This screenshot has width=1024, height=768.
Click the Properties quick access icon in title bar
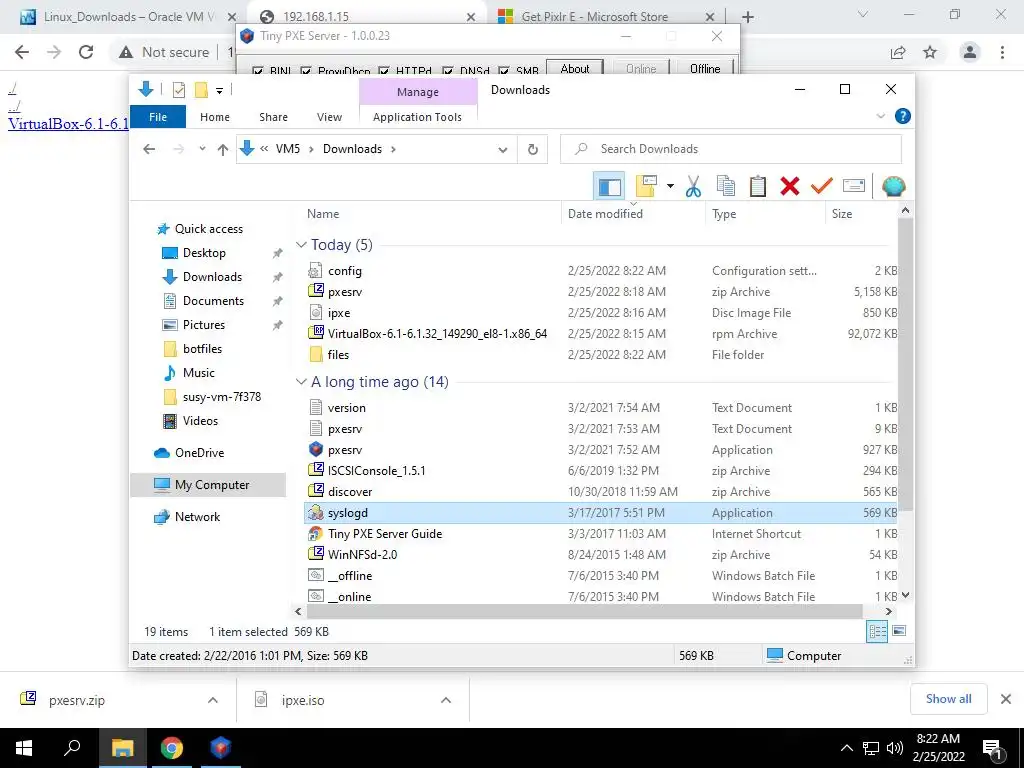178,90
